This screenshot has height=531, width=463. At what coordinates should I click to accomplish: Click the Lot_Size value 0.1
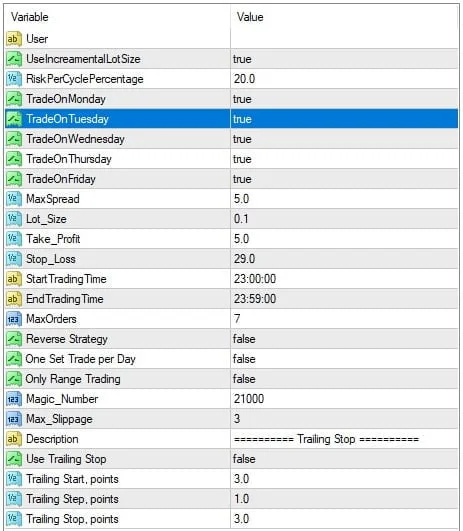coord(241,219)
